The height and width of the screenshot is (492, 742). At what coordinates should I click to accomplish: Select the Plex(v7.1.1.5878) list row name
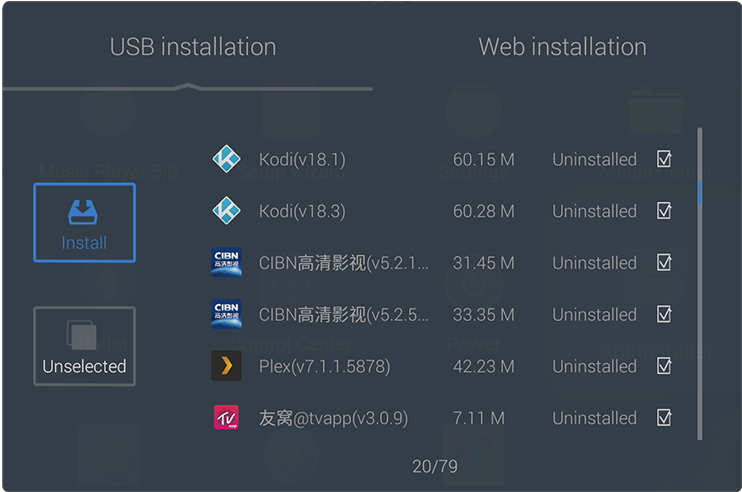click(x=325, y=366)
